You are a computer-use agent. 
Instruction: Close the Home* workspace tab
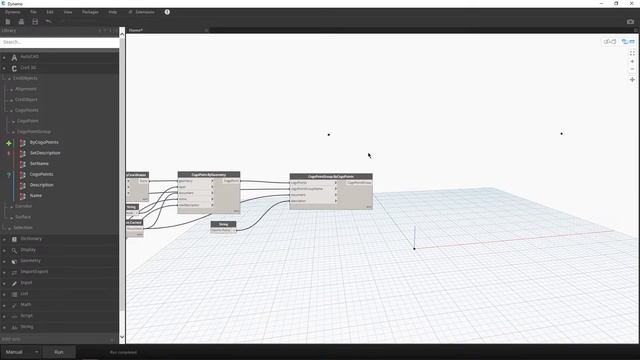coord(206,30)
